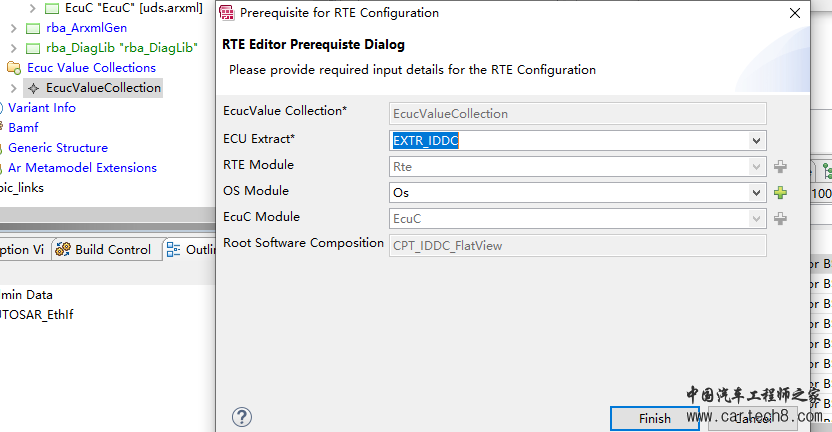Viewport: 832px width, 432px height.
Task: Open the help question mark icon
Action: pyautogui.click(x=241, y=417)
